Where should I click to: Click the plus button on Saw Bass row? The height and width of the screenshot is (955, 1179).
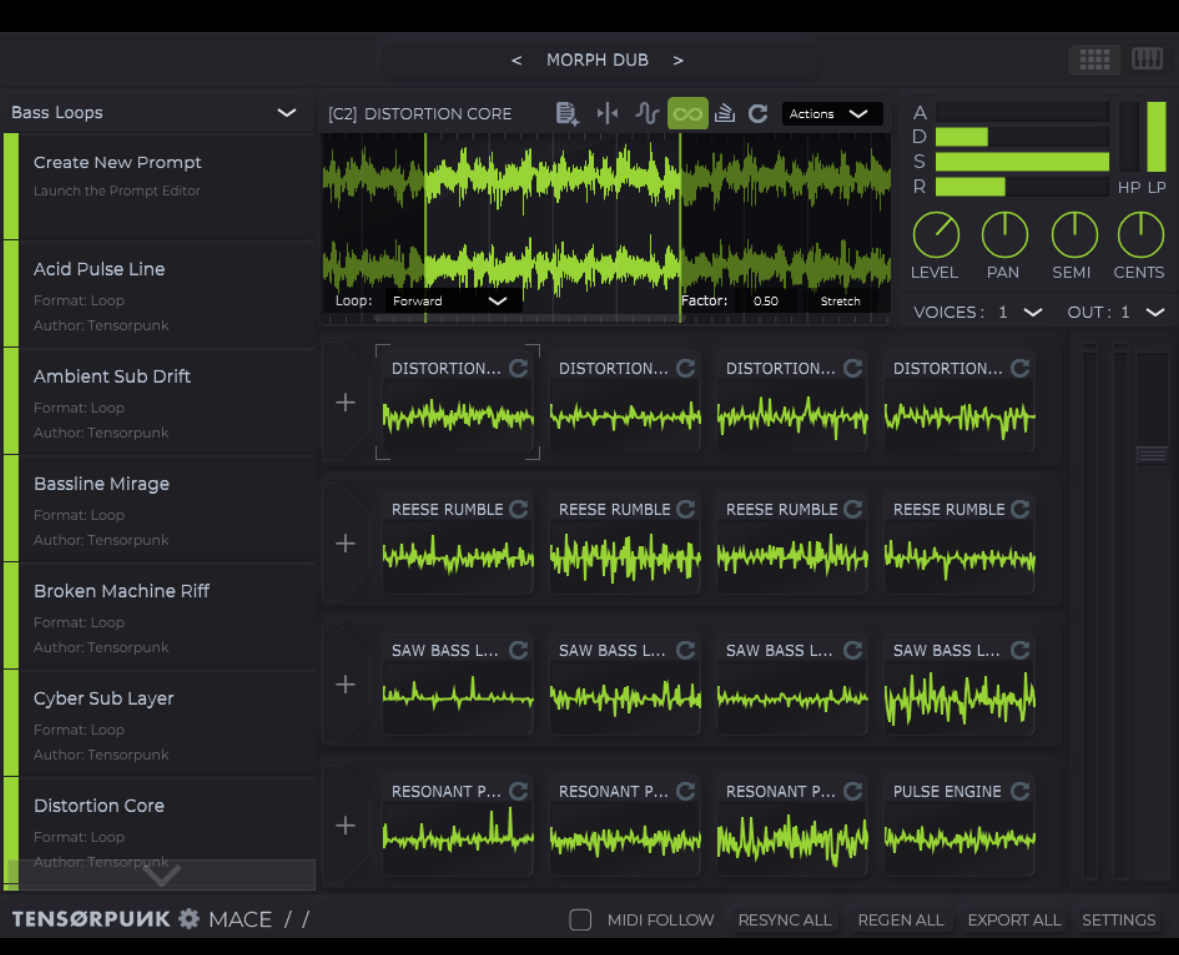click(x=345, y=684)
